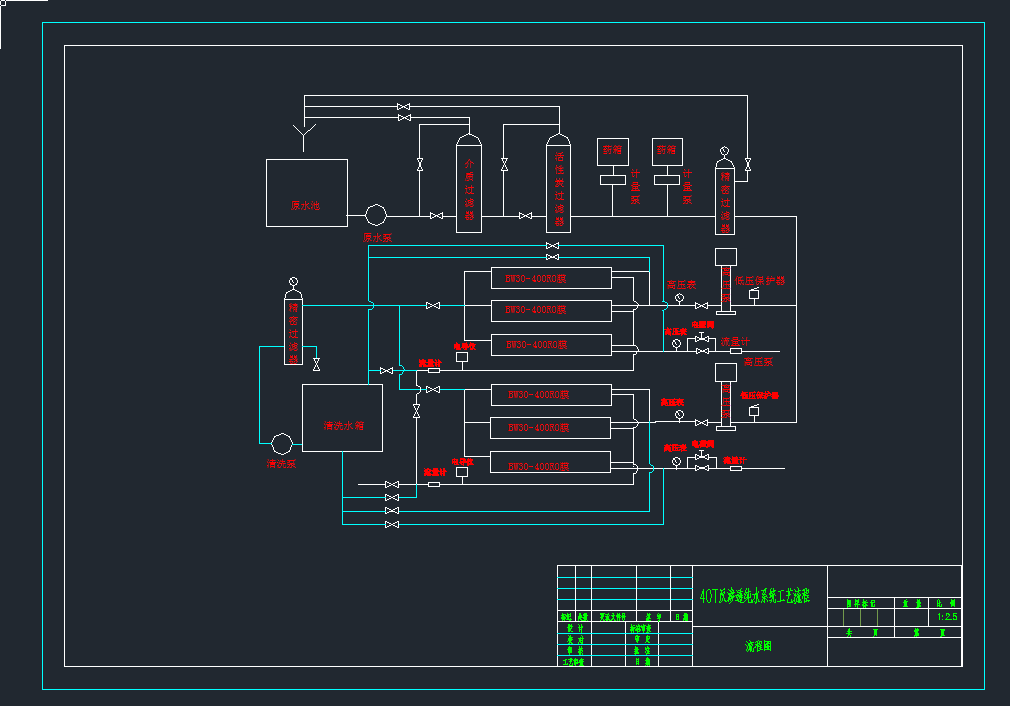Select the 清洗泵 pump circle symbol
This screenshot has width=1010, height=706.
tap(281, 444)
